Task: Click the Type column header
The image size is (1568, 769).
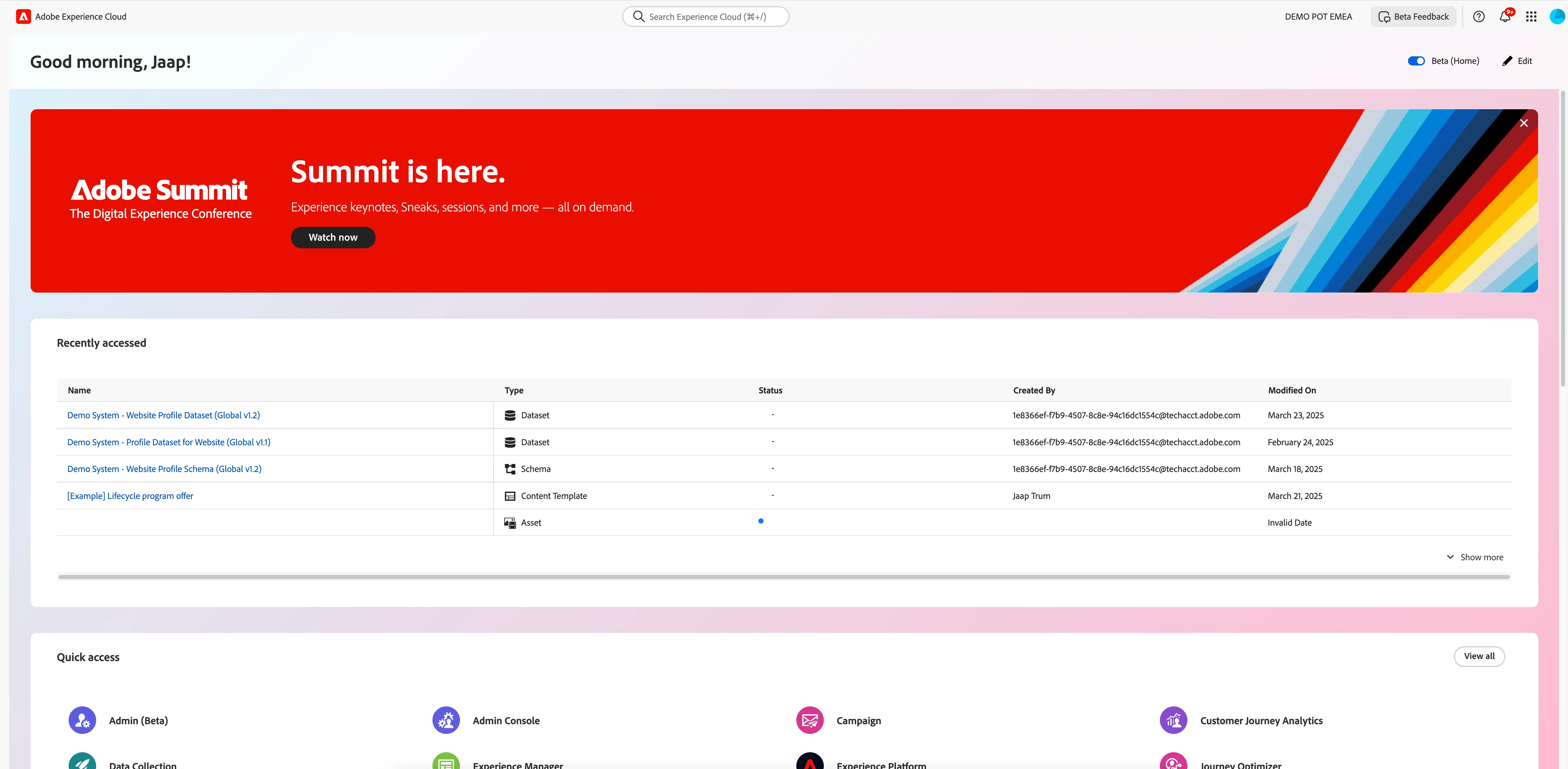Action: tap(514, 390)
